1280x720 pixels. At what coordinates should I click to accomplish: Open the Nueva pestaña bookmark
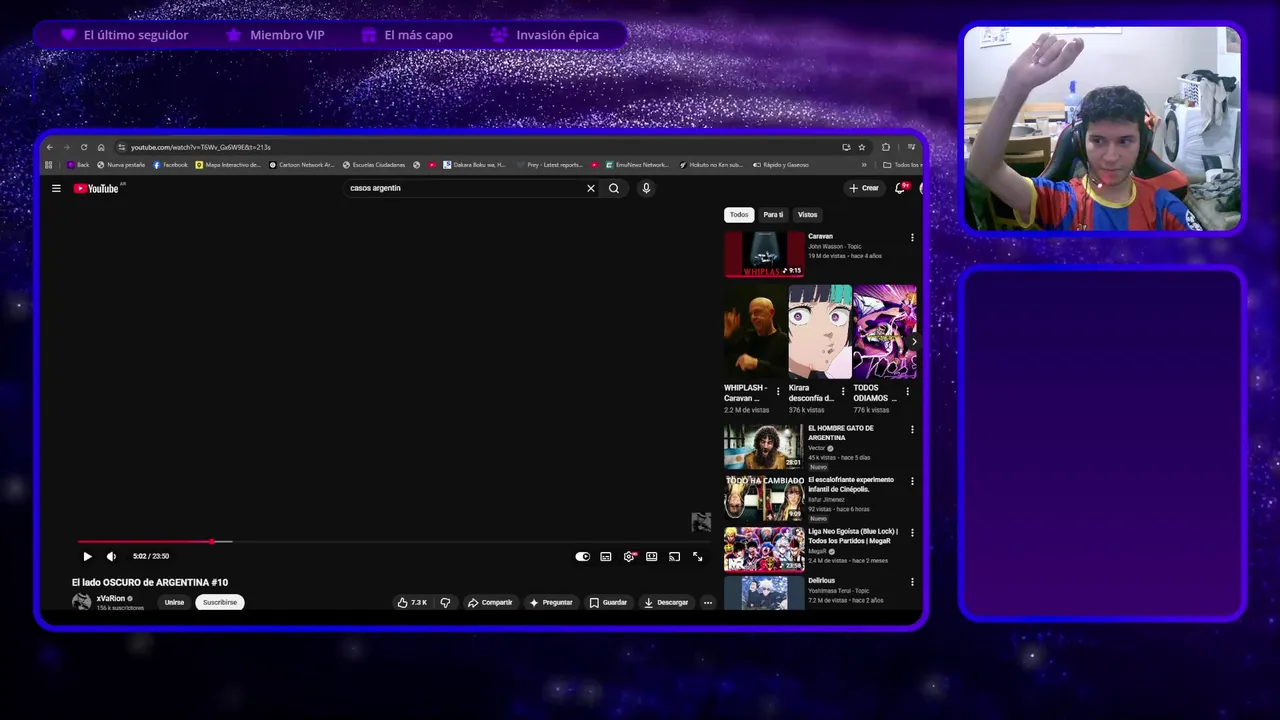pyautogui.click(x=121, y=165)
